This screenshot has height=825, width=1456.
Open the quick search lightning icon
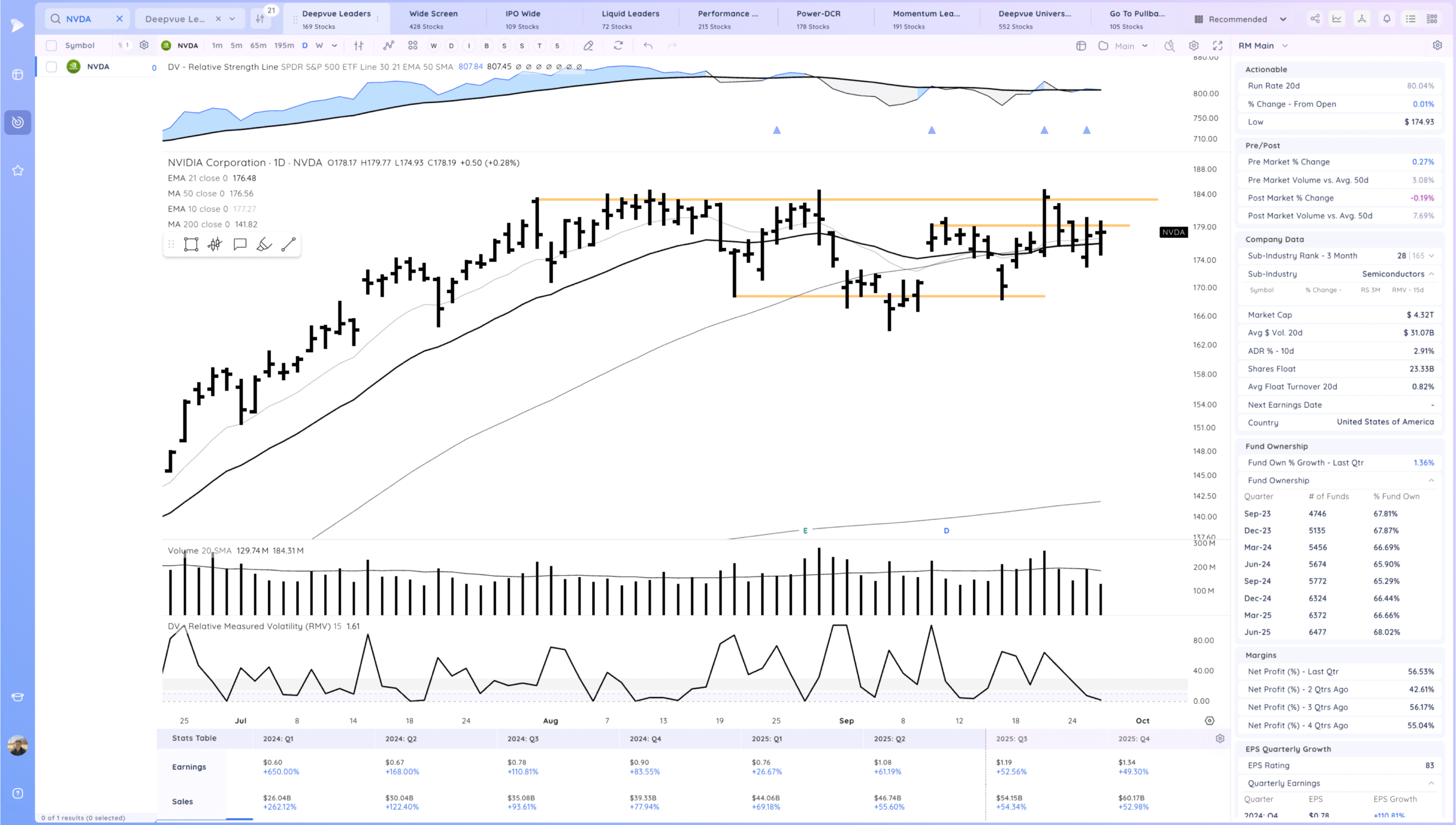coord(1169,46)
